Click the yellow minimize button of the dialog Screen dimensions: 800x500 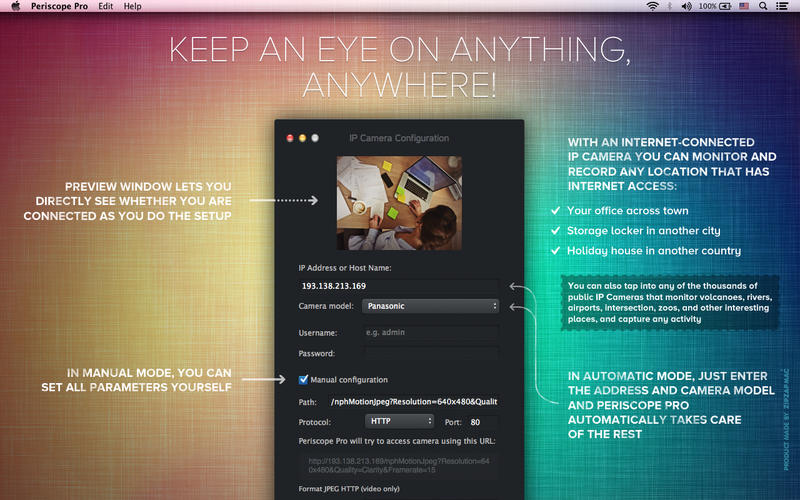tap(303, 138)
